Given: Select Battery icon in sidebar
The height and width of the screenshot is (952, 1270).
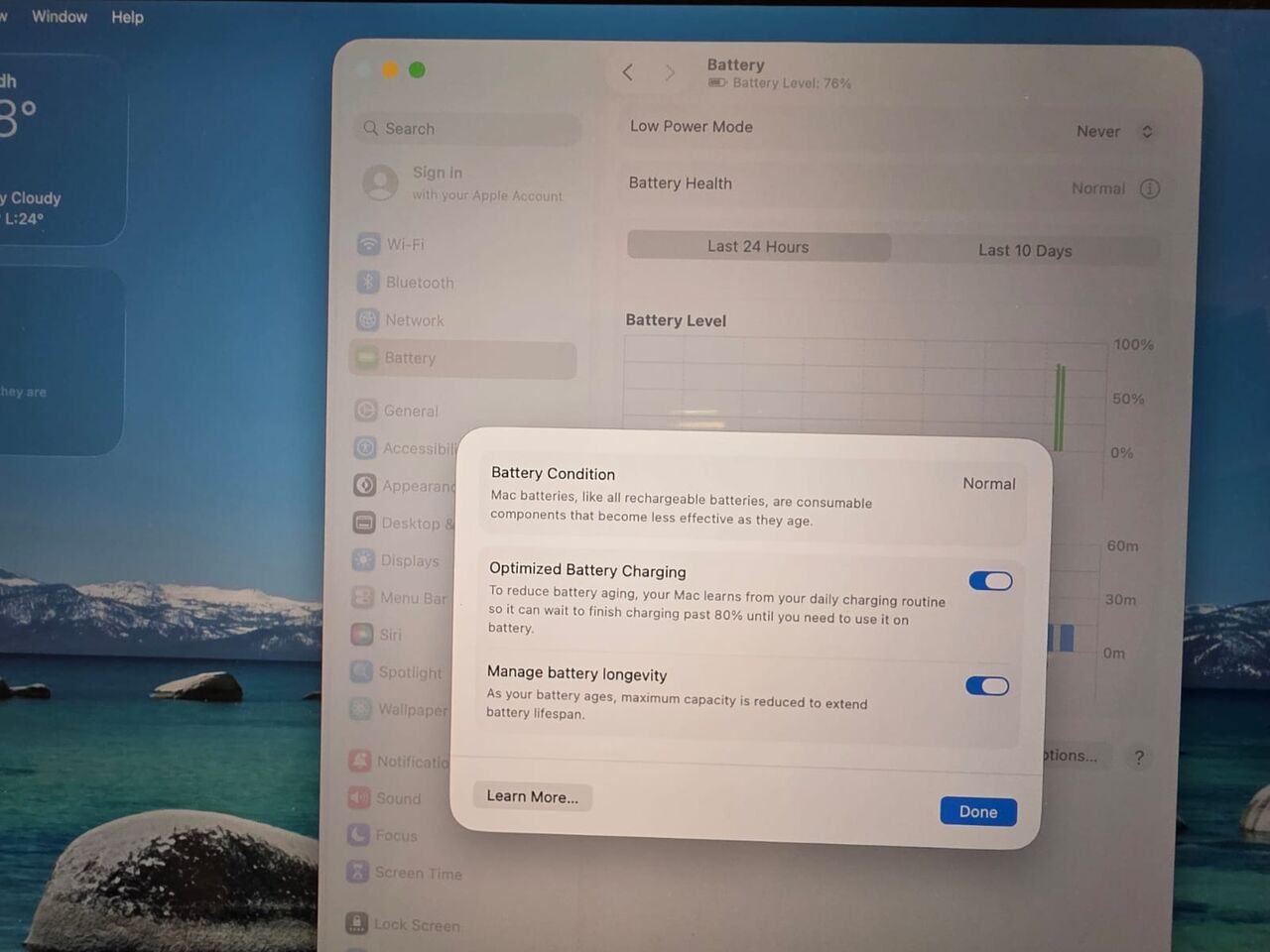Looking at the screenshot, I should point(367,357).
